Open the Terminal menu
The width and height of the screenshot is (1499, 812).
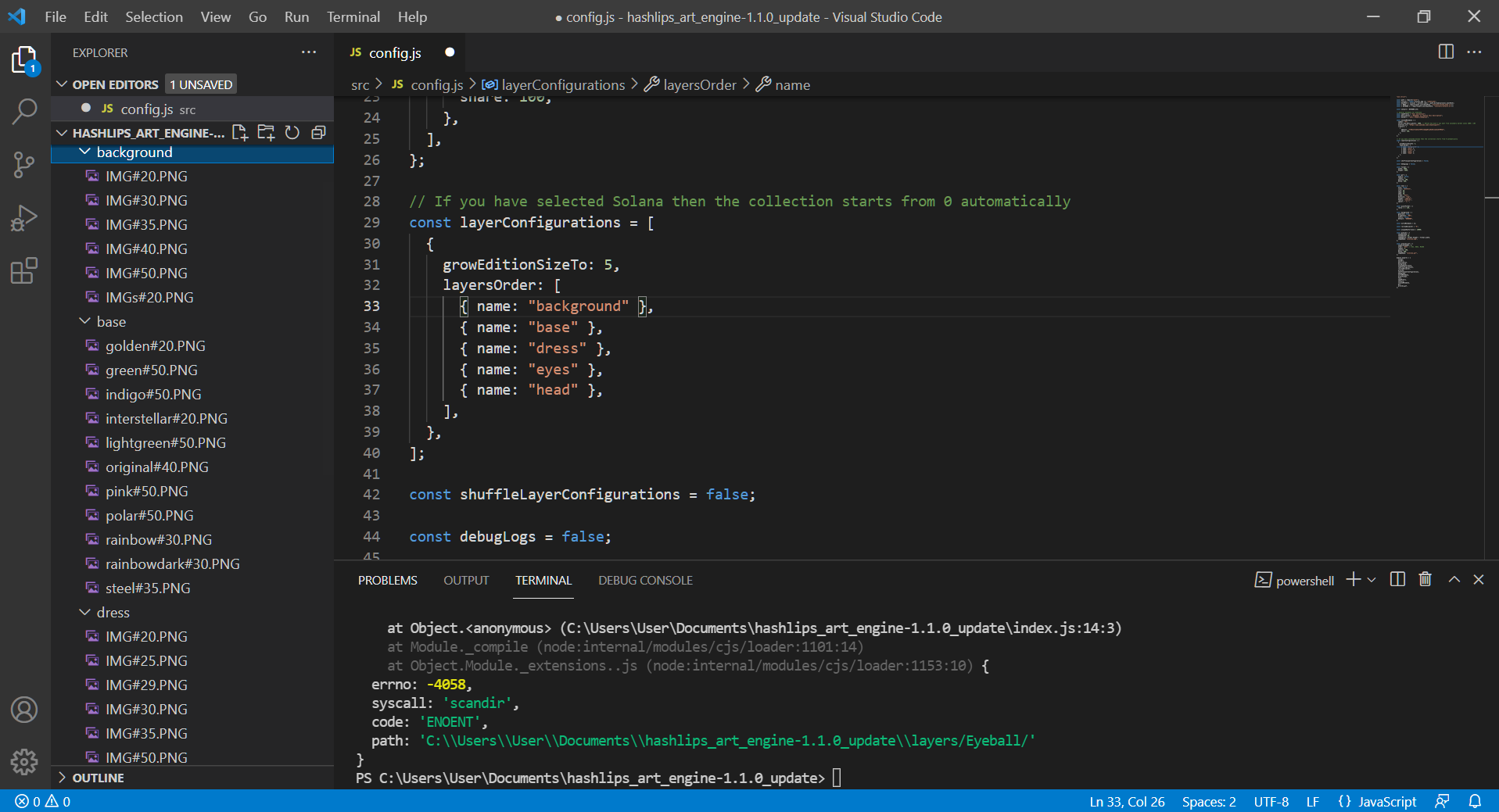point(353,16)
